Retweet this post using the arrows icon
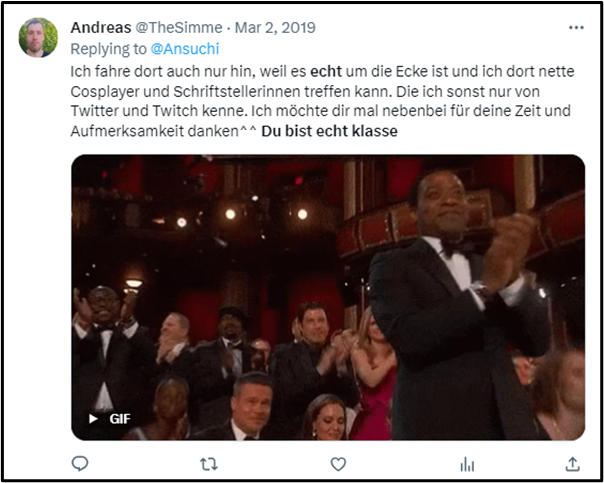The image size is (604, 483). (x=209, y=464)
